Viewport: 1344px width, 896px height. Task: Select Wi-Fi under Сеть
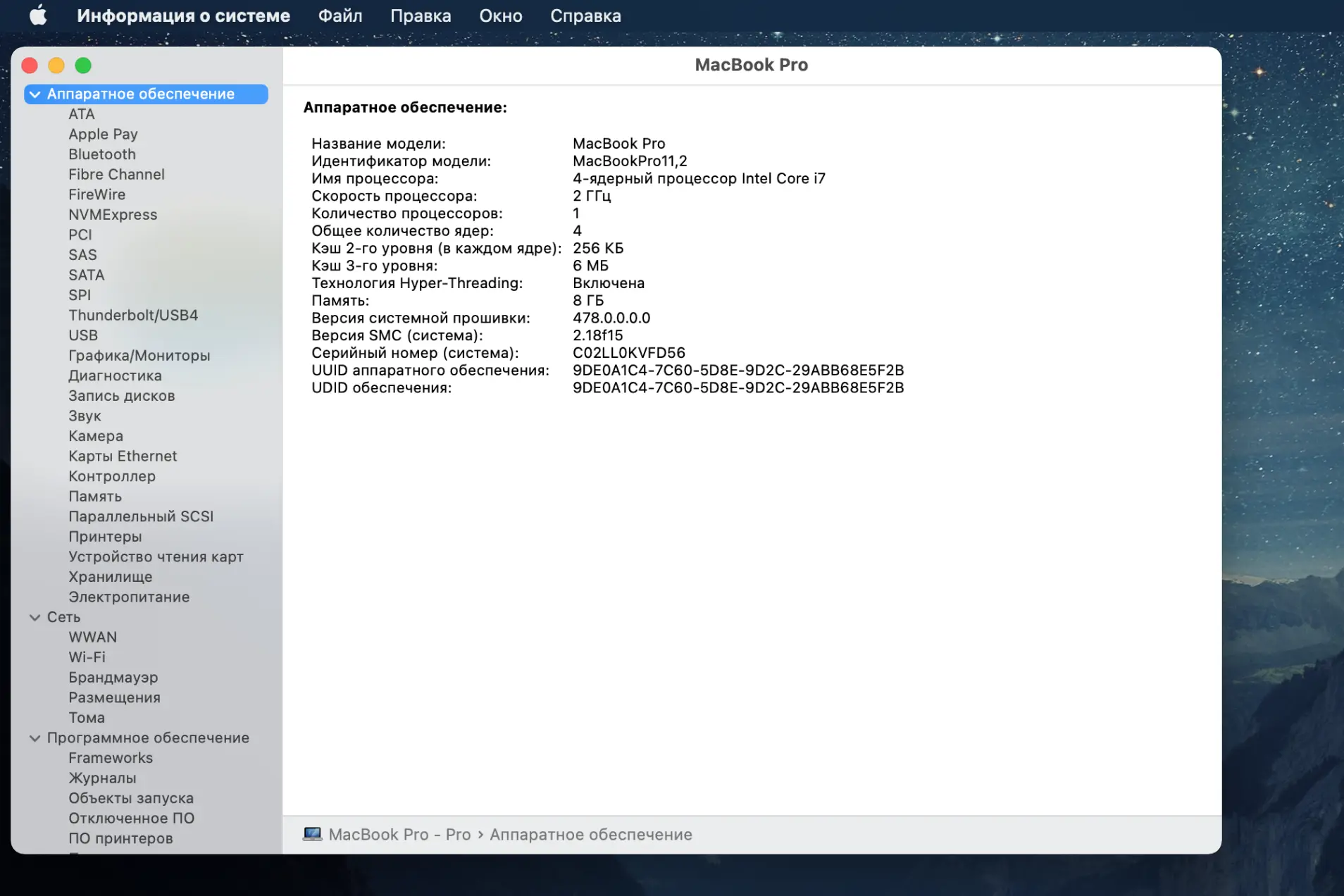[87, 657]
